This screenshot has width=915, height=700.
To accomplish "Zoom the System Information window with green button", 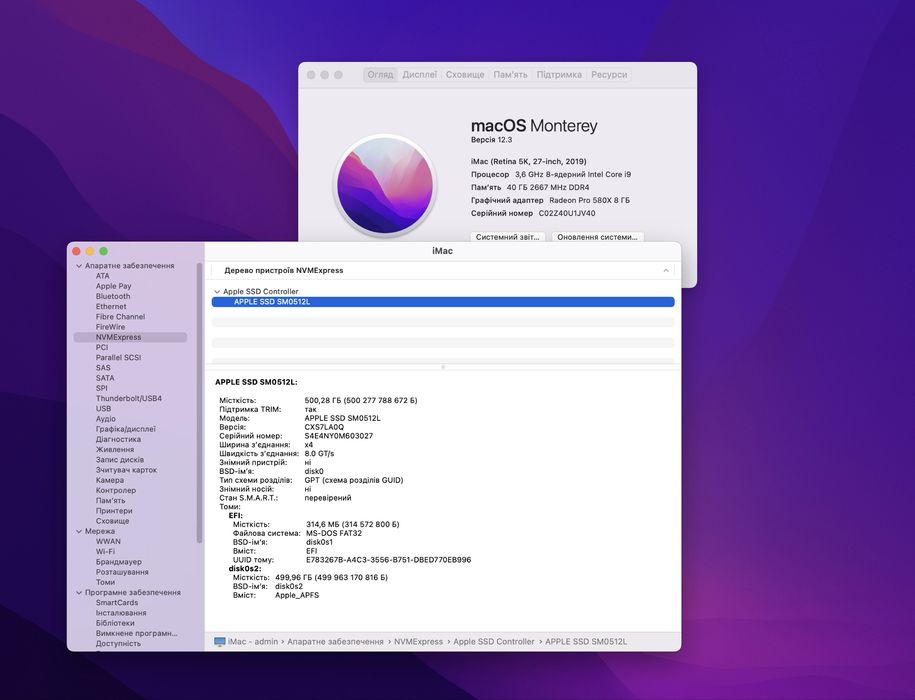I will (103, 251).
